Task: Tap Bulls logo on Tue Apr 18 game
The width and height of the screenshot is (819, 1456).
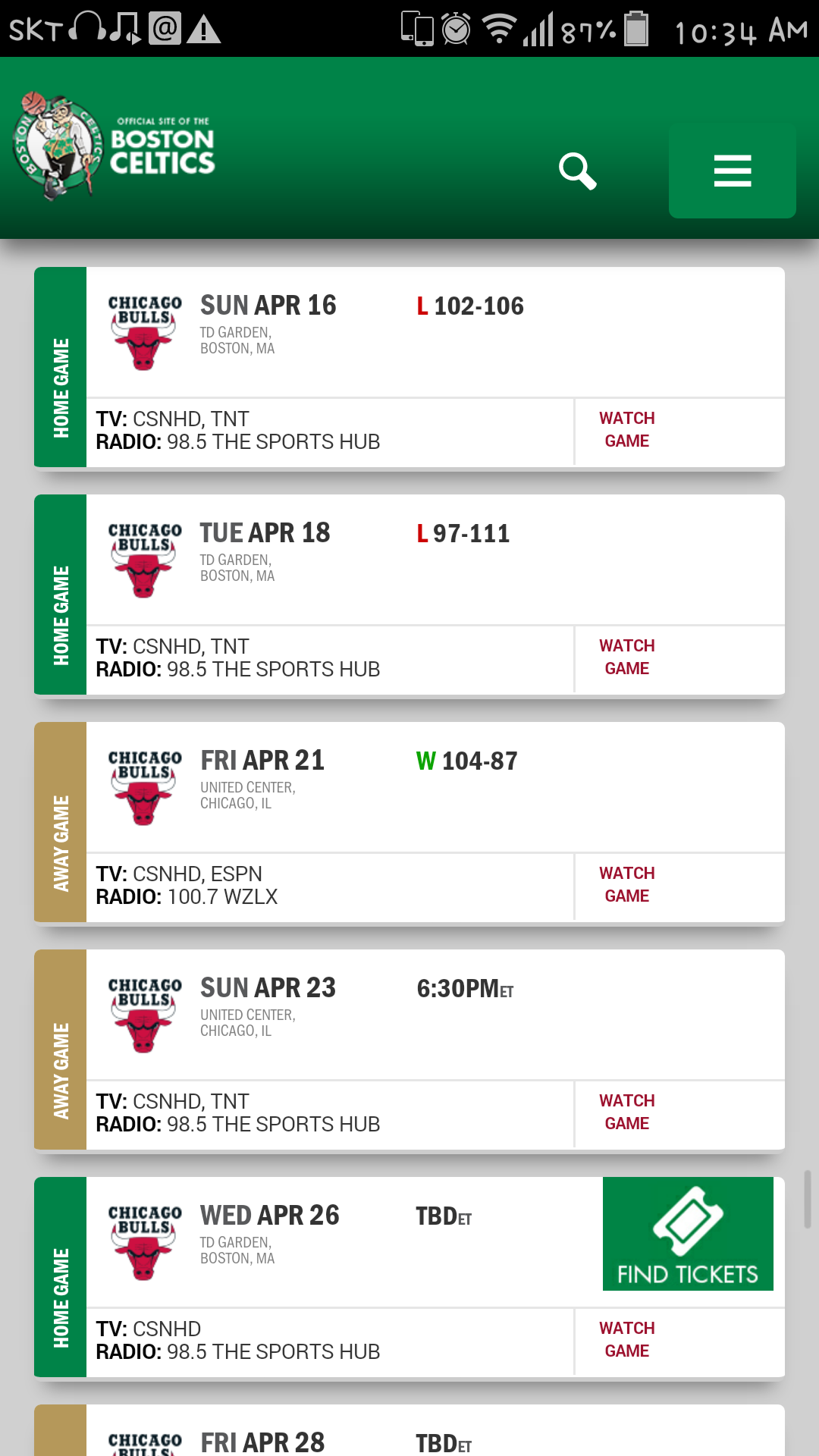Action: pyautogui.click(x=144, y=560)
